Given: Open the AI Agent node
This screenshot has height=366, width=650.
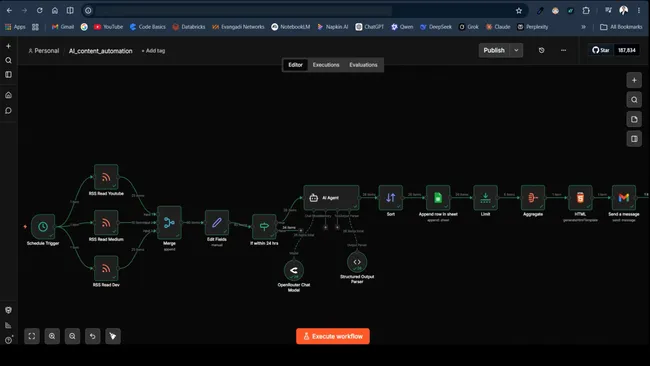Looking at the screenshot, I should [x=331, y=198].
